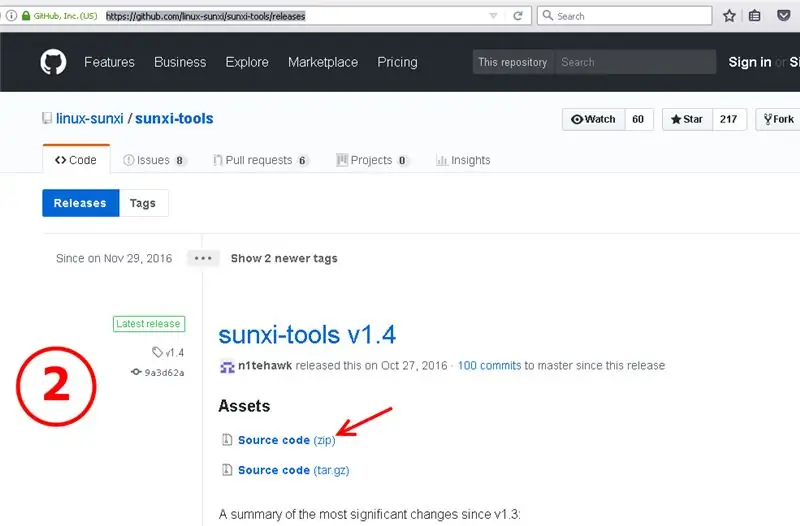Click the Star button
The width and height of the screenshot is (800, 526).
(687, 119)
